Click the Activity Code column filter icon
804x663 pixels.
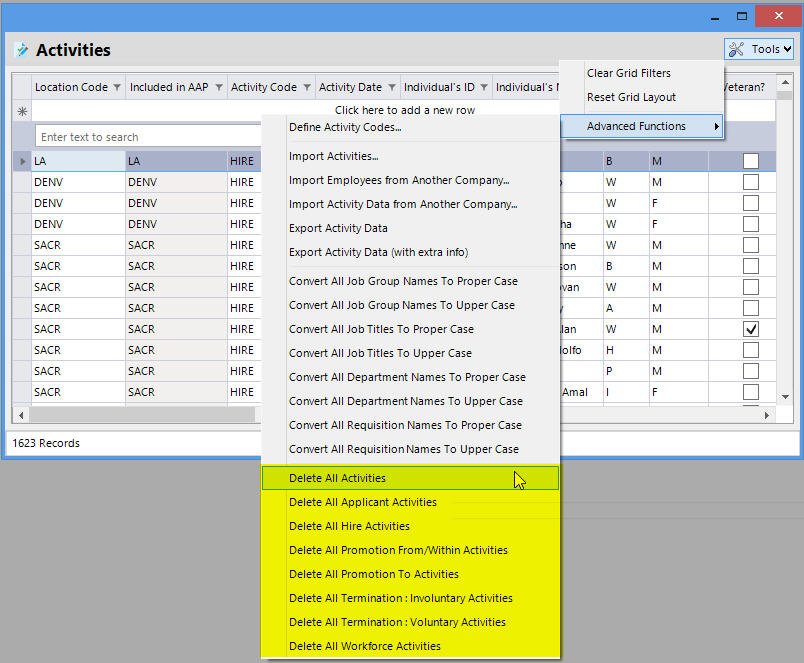(x=307, y=88)
